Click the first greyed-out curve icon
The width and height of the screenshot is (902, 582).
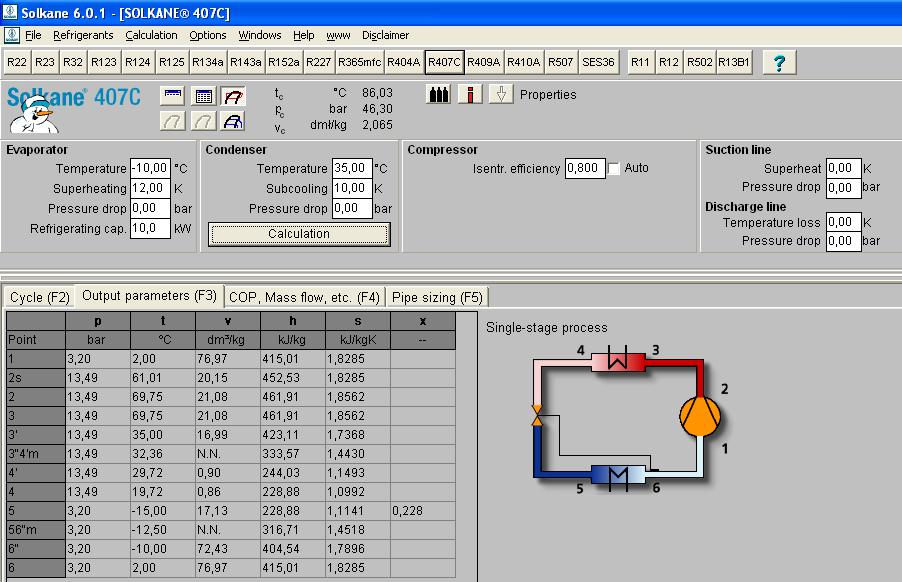pos(173,121)
